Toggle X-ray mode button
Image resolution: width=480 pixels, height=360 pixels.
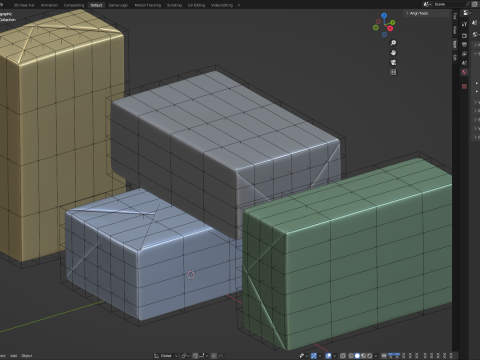[x=343, y=356]
